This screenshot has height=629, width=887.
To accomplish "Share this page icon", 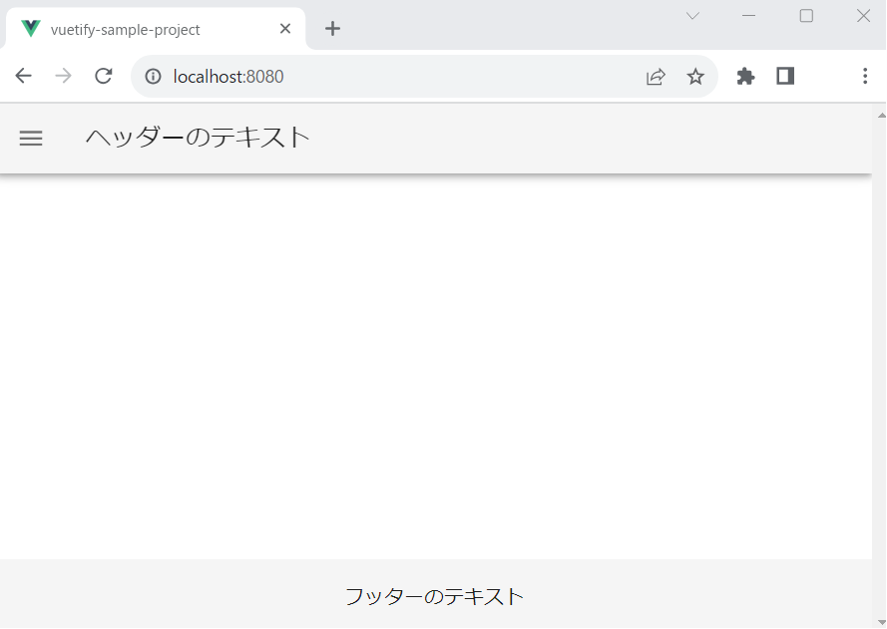I will point(656,76).
